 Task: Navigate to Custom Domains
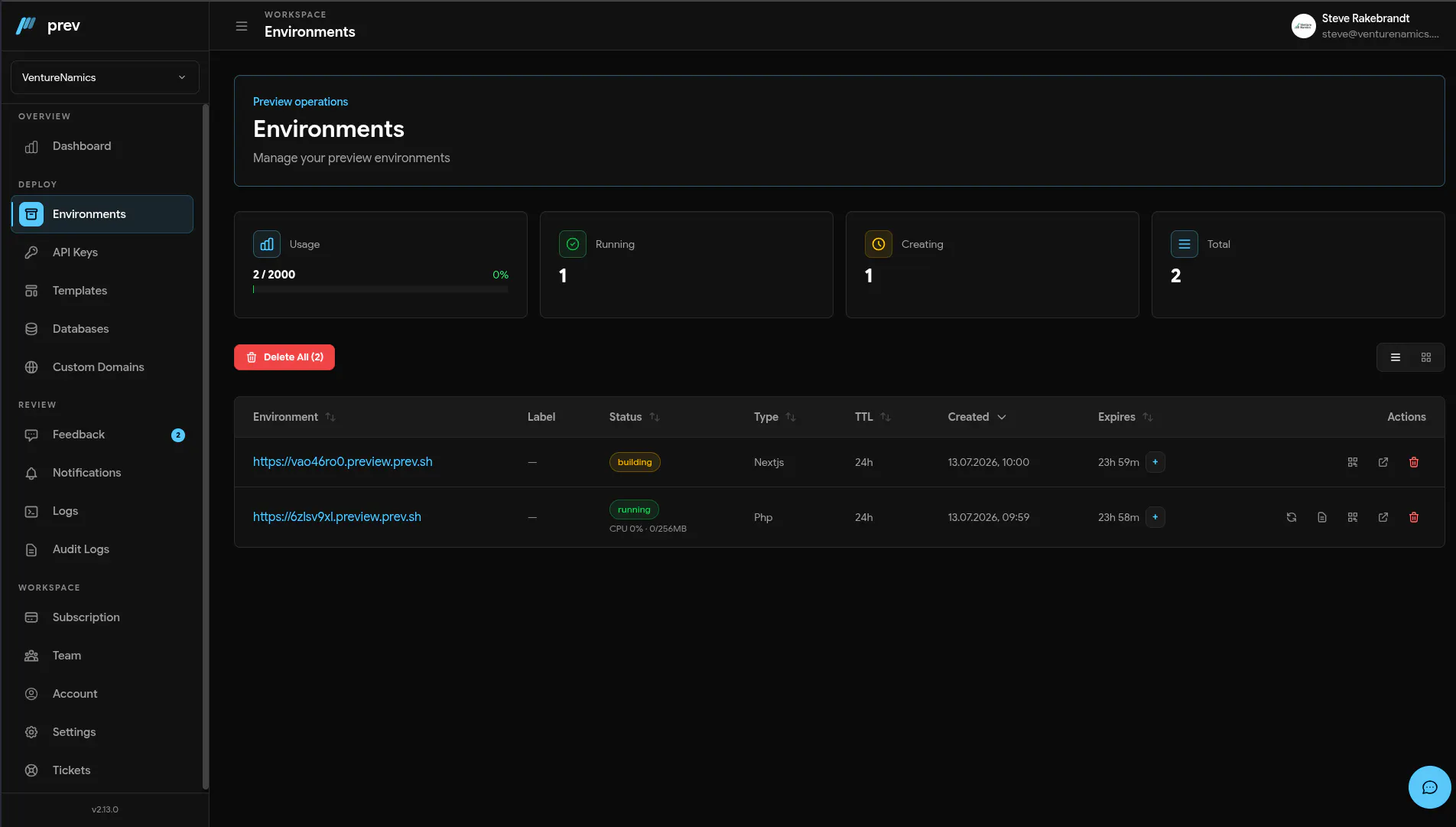click(x=102, y=367)
